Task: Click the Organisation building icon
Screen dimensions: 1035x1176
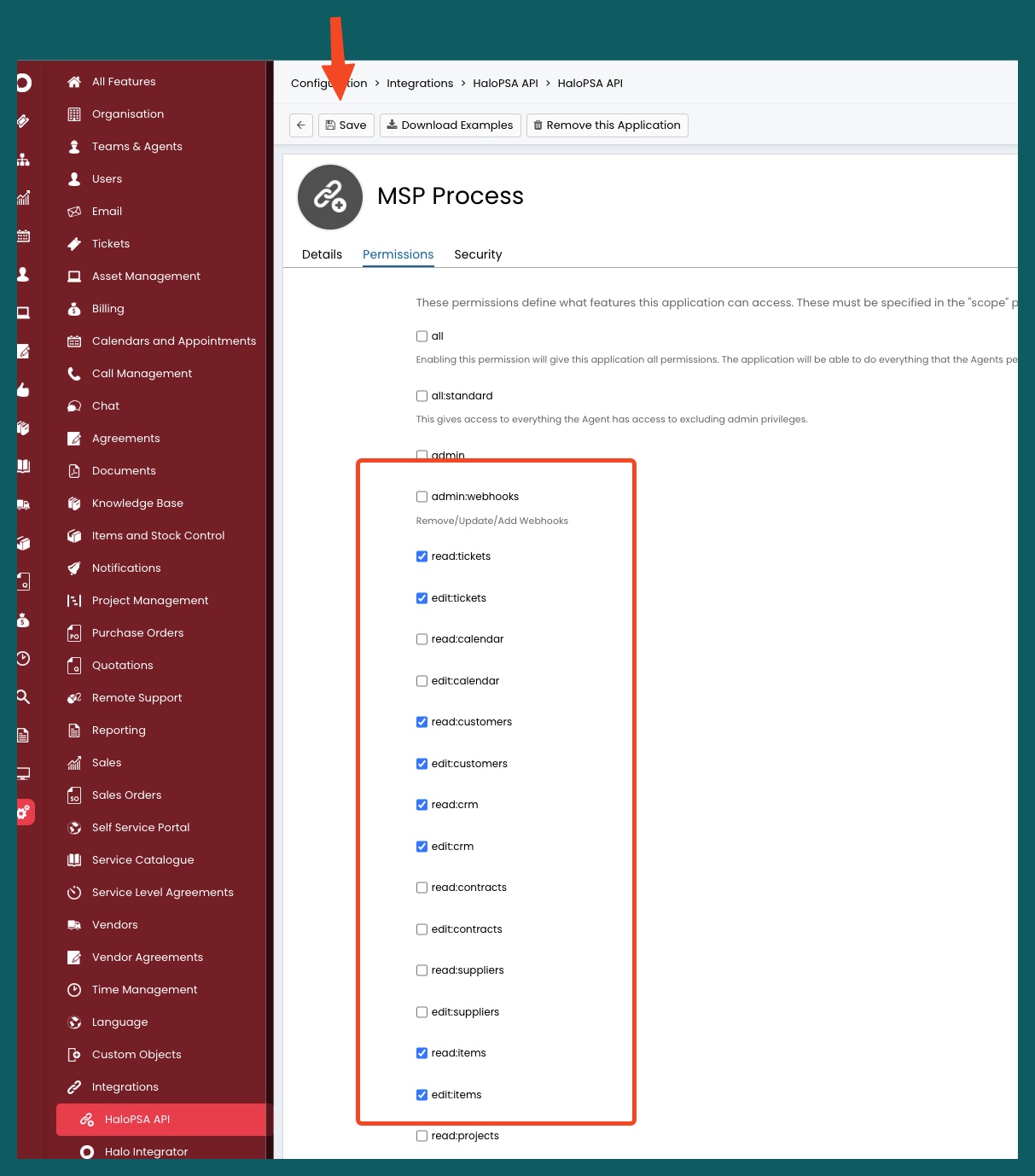Action: pyautogui.click(x=74, y=114)
